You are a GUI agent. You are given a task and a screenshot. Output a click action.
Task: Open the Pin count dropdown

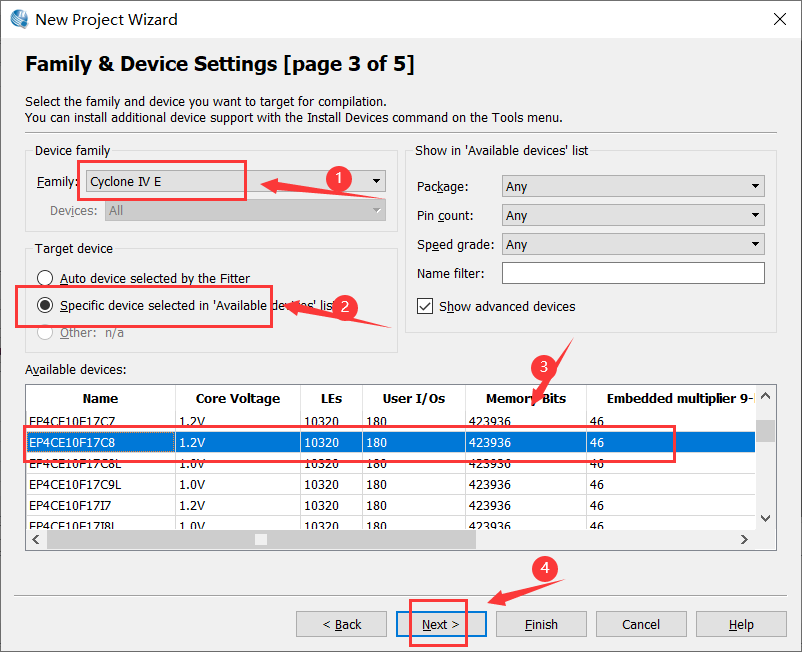(x=633, y=215)
